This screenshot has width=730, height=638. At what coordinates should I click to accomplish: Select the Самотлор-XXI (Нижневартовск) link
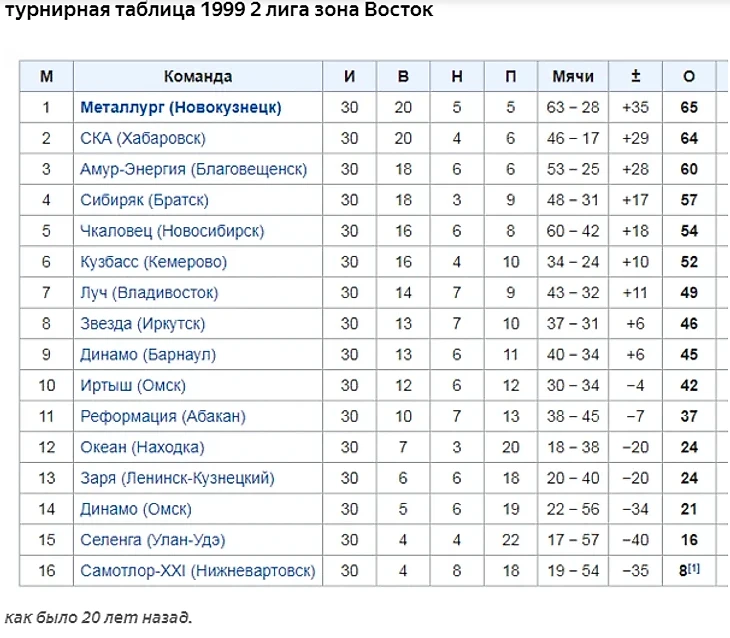click(x=197, y=571)
